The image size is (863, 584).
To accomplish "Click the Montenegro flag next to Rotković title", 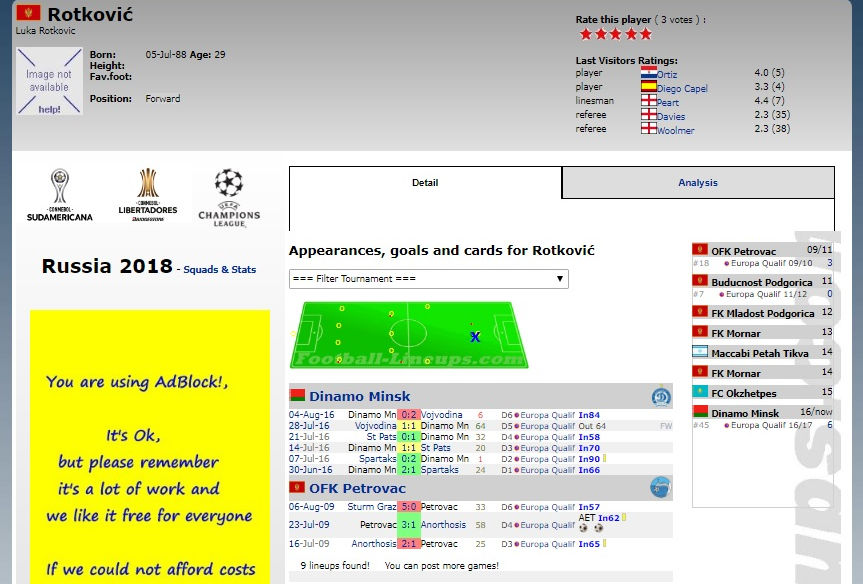I will tap(28, 13).
